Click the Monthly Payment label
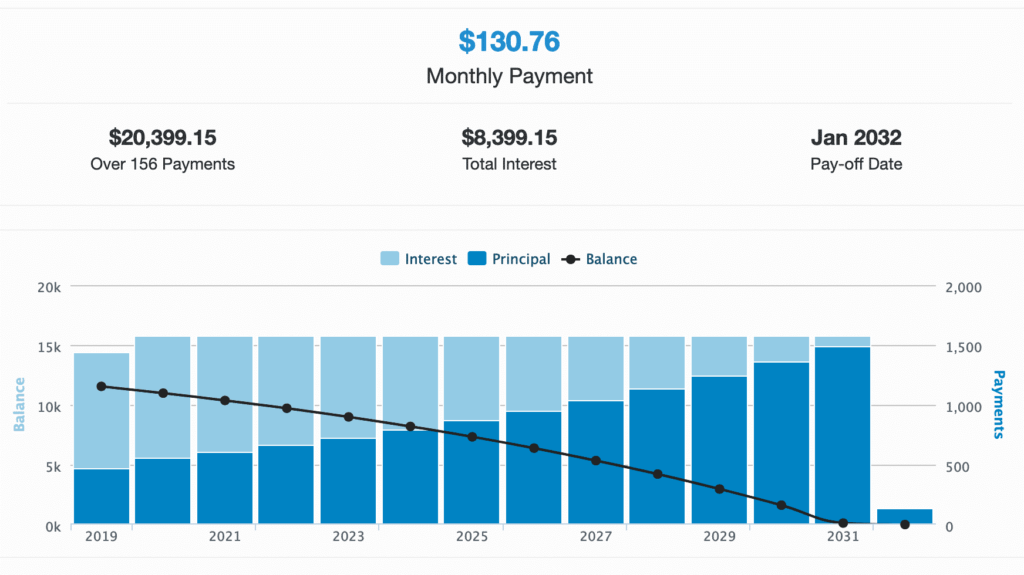 509,76
